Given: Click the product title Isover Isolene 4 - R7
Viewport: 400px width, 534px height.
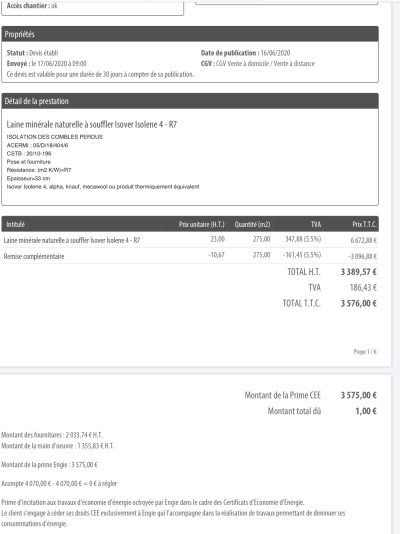Looking at the screenshot, I should 92,124.
